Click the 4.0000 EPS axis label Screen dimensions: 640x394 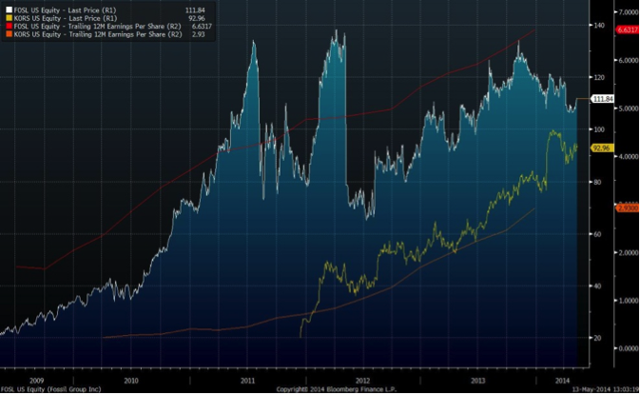tap(629, 156)
